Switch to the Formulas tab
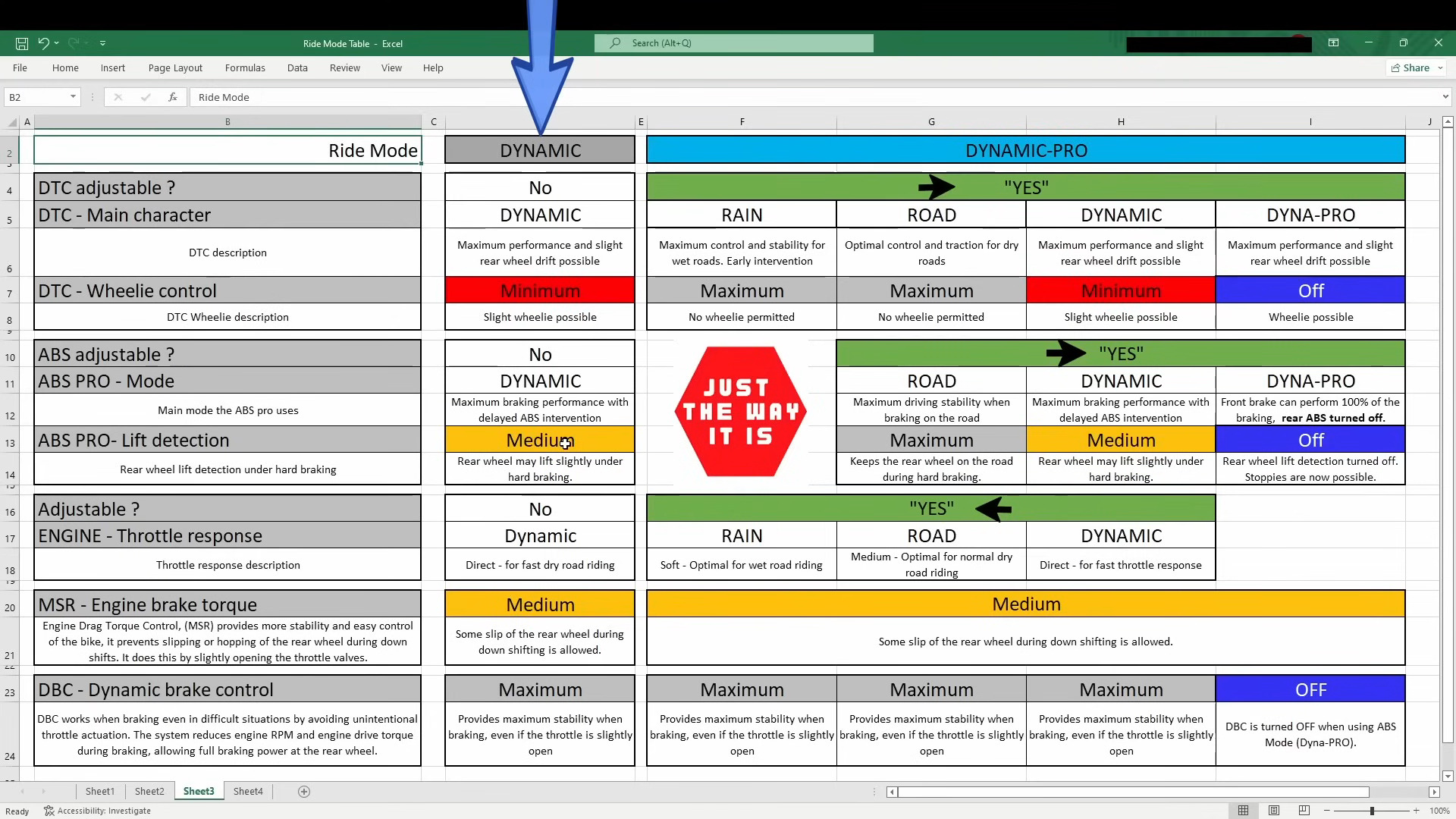1456x819 pixels. pos(245,67)
